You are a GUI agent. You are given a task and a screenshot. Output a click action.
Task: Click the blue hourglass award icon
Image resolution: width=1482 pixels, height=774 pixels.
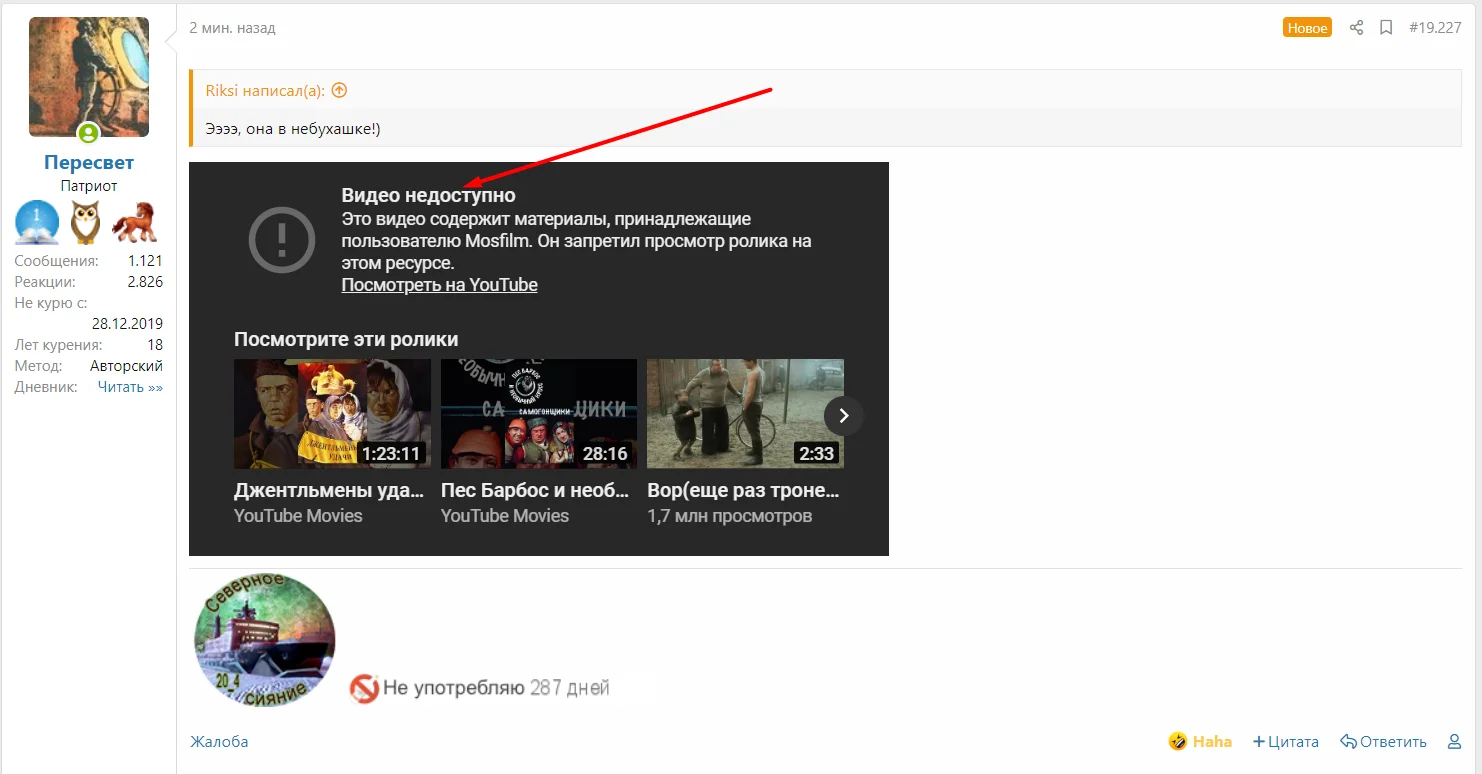(36, 222)
